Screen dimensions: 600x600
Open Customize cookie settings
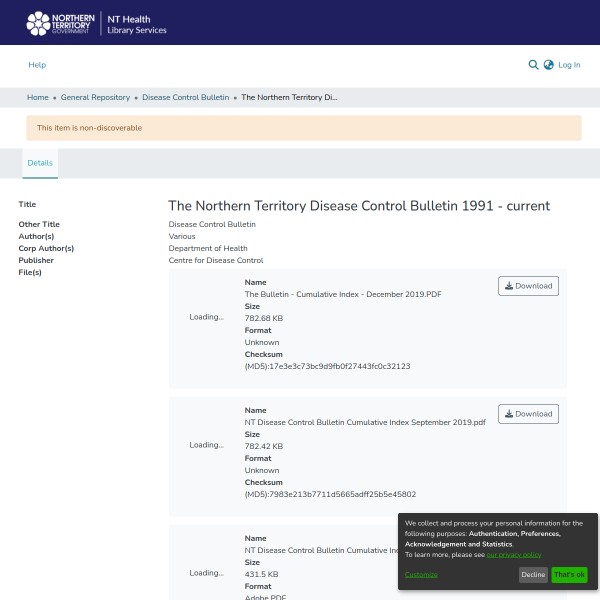tap(421, 575)
